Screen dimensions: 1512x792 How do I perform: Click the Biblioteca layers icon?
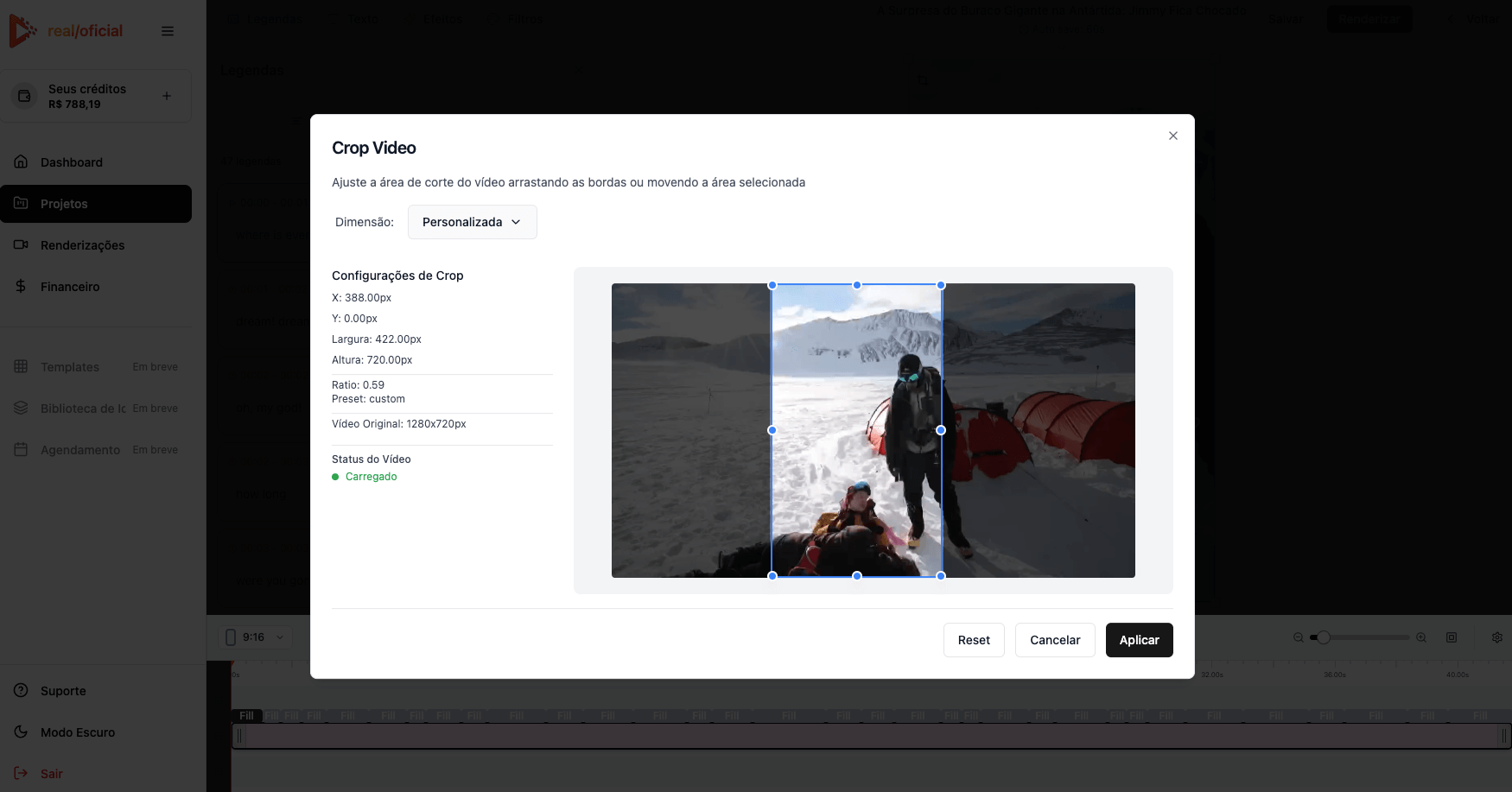(22, 408)
